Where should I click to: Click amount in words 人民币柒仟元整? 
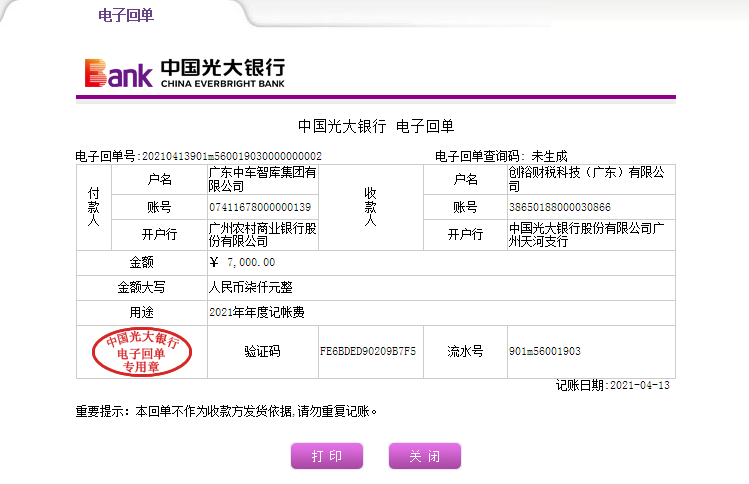tap(251, 287)
